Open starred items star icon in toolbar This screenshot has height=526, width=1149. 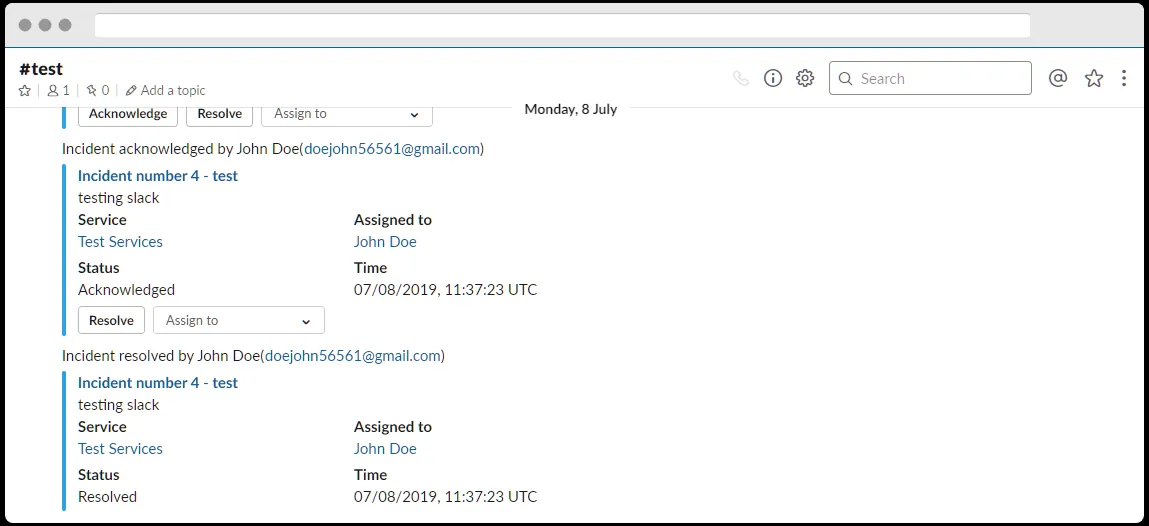coord(1094,78)
